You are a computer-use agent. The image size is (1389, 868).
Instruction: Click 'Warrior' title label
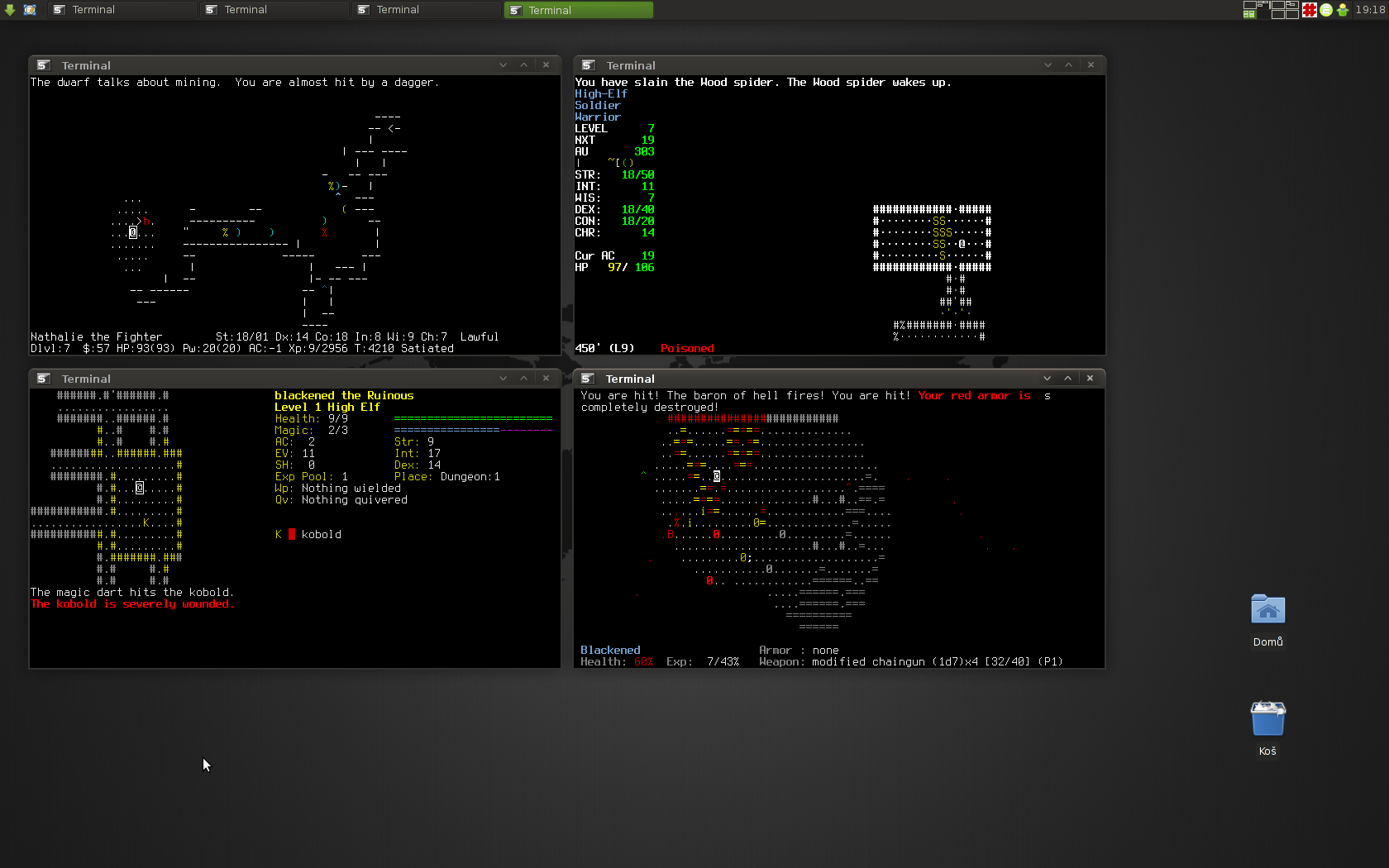pyautogui.click(x=598, y=117)
